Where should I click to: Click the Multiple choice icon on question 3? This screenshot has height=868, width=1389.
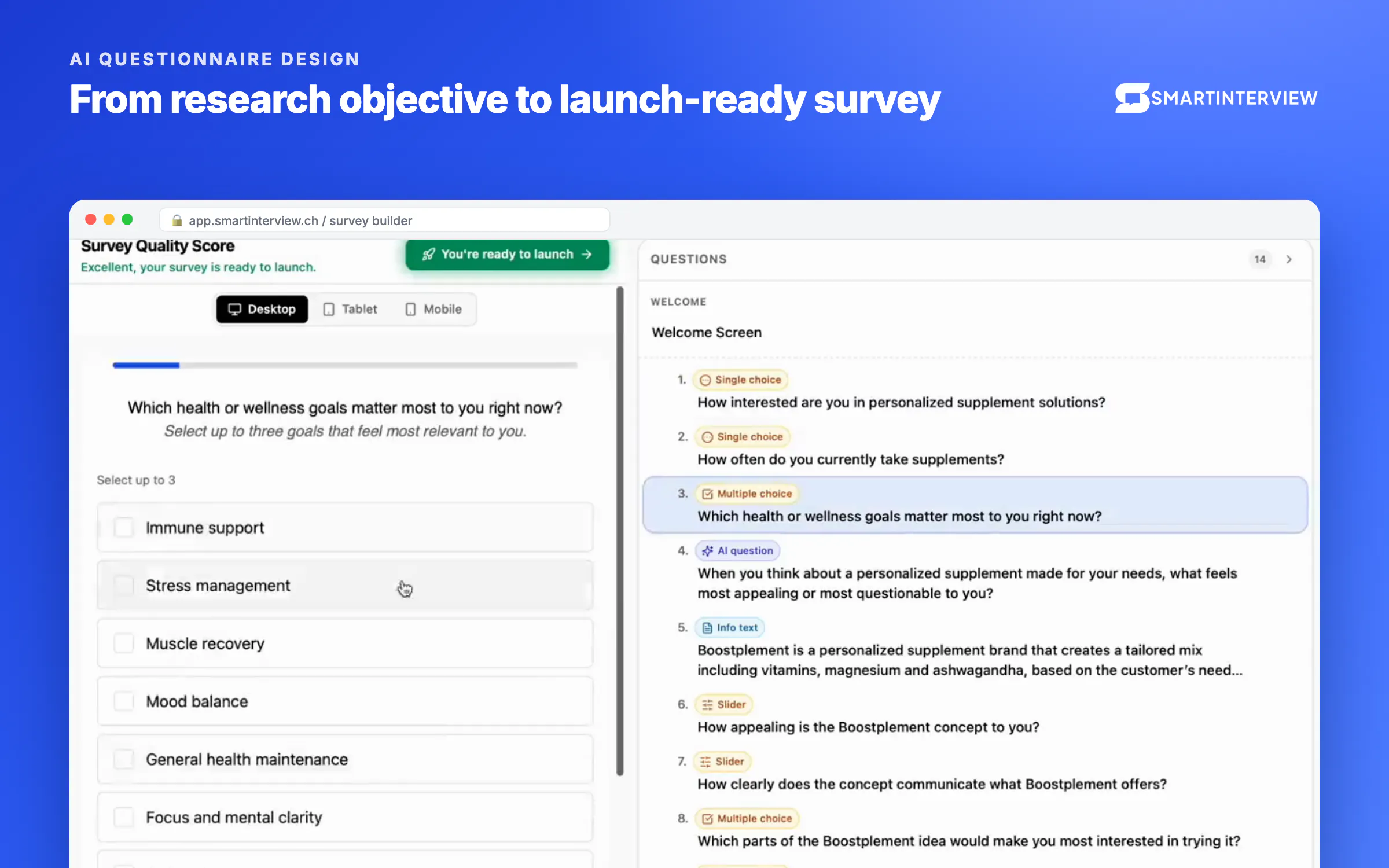point(707,494)
